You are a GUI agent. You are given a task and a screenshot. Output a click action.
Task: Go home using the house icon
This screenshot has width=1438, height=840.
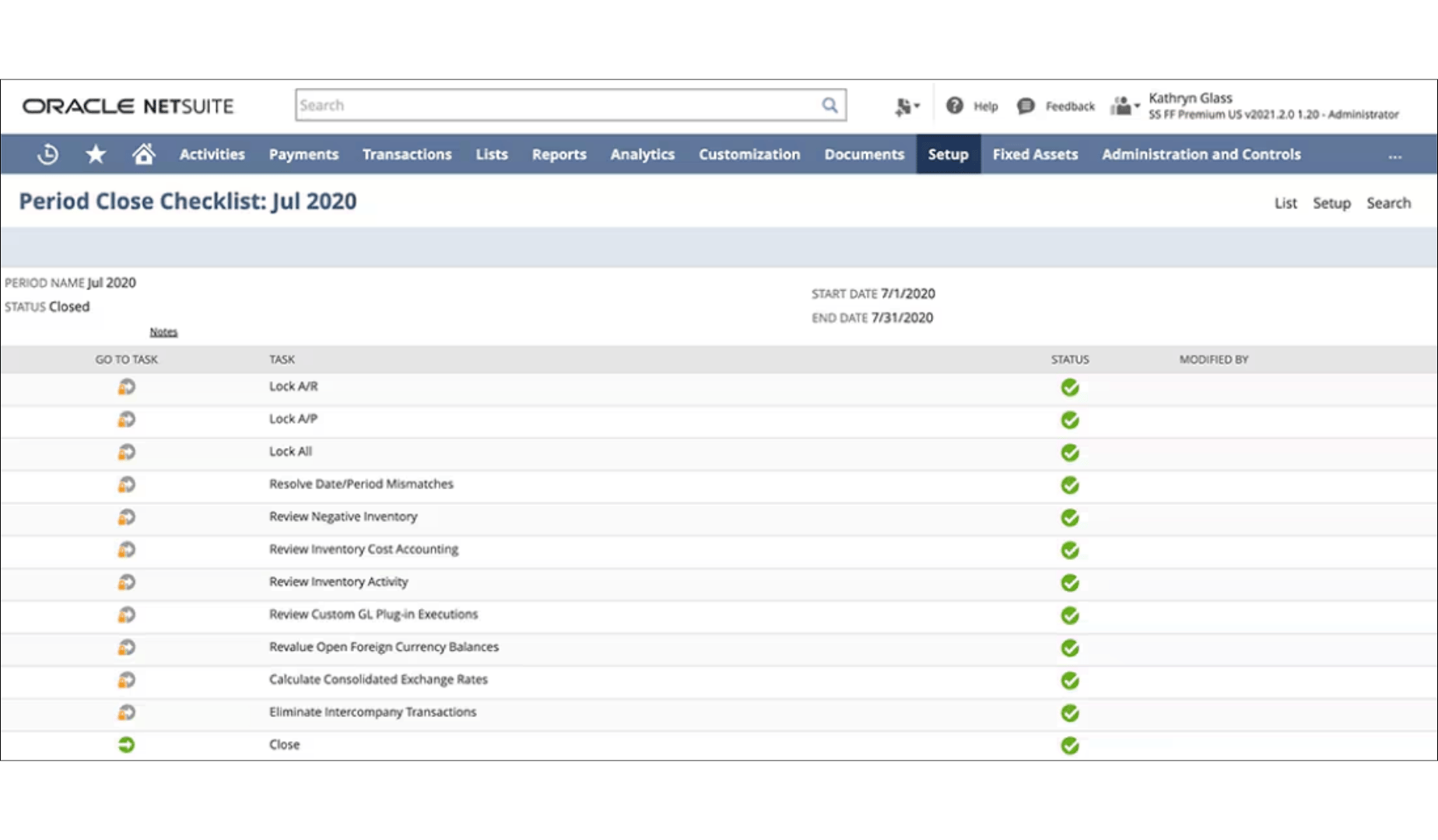tap(144, 153)
